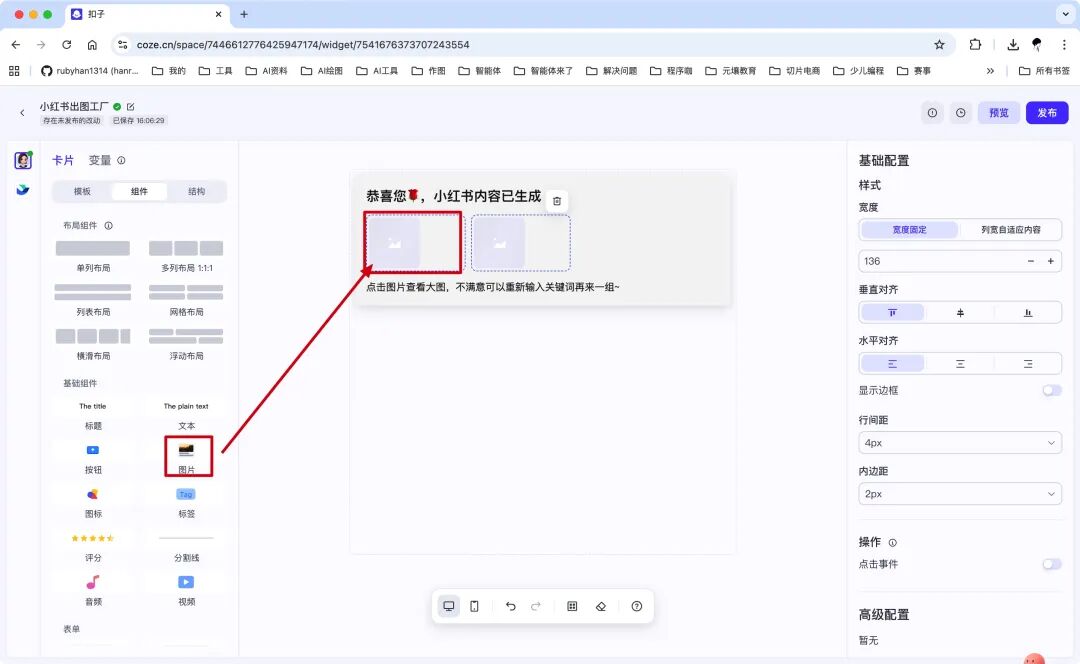Open the 组件 tab
The image size is (1080, 664).
139,191
